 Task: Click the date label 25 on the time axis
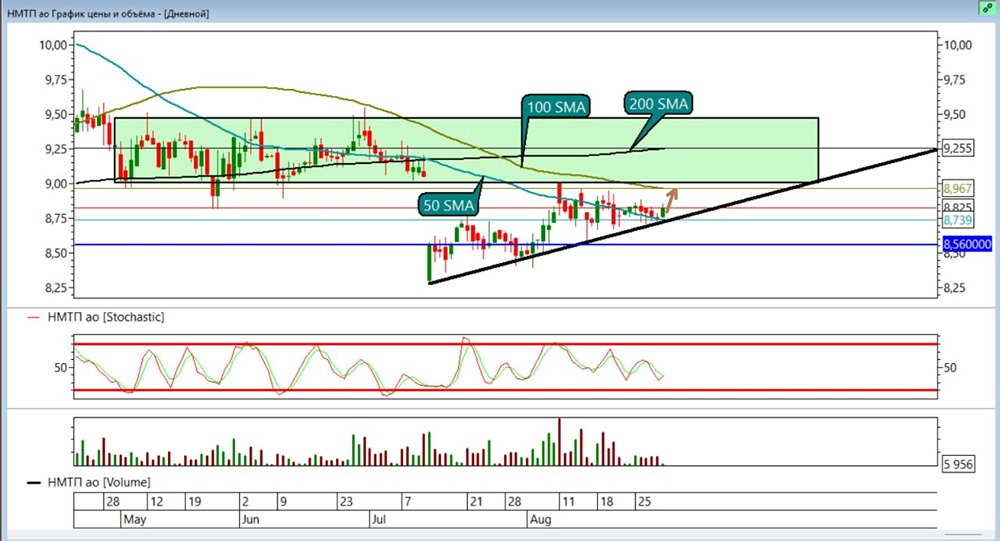point(644,501)
